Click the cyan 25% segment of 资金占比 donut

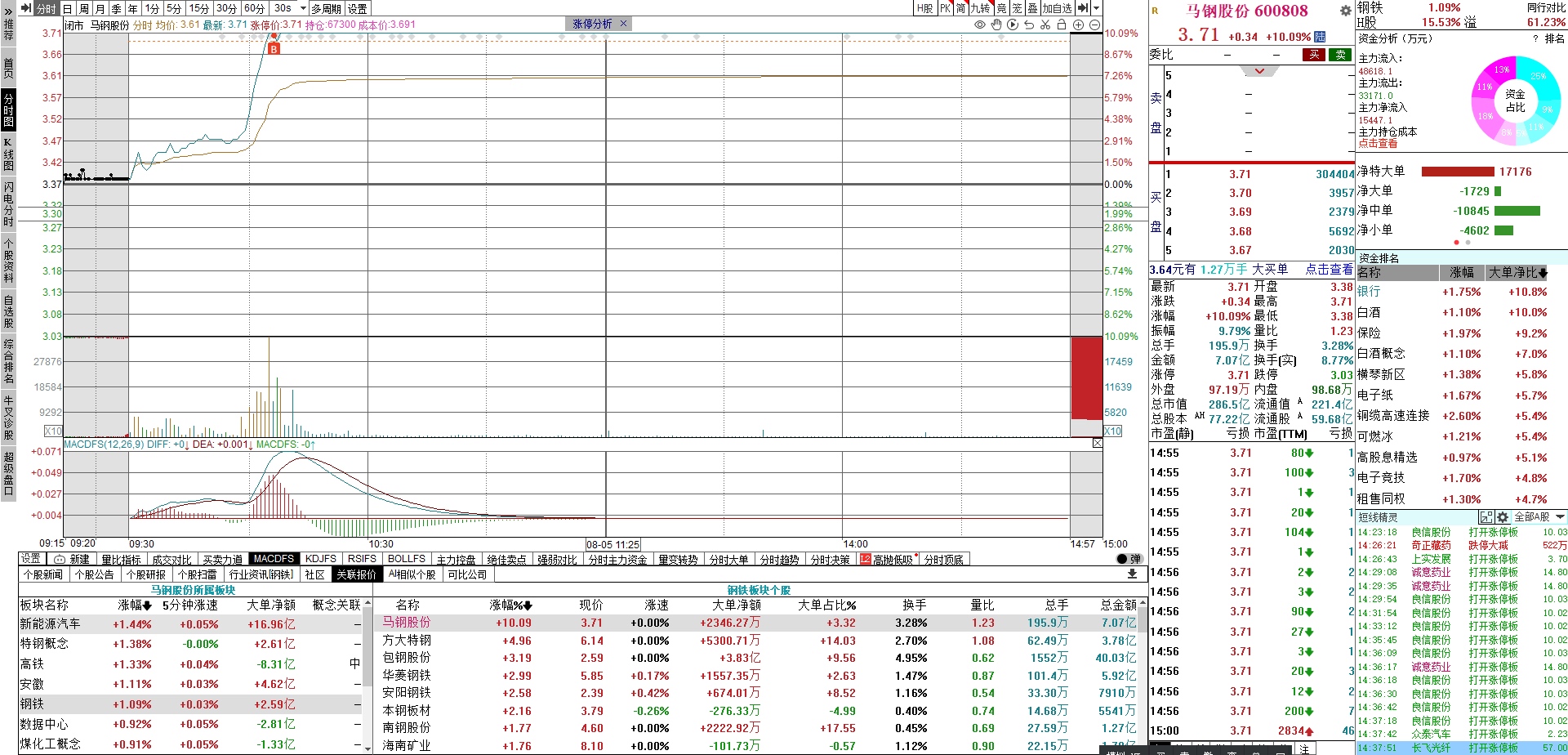pos(1538,76)
